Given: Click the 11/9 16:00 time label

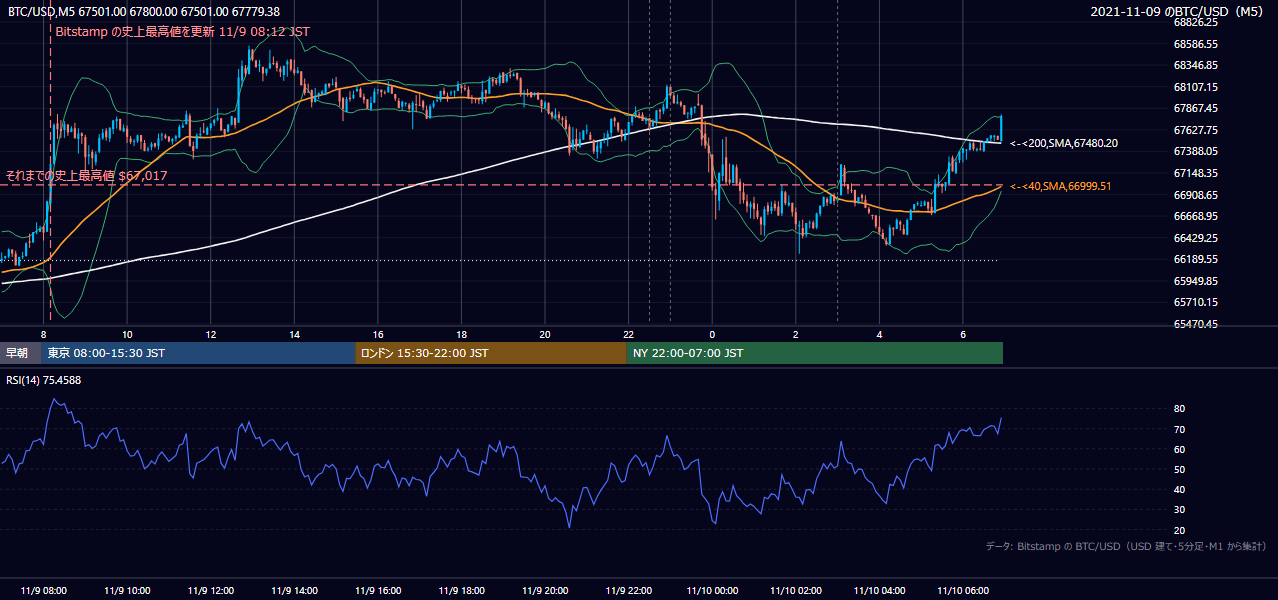Looking at the screenshot, I should (378, 590).
